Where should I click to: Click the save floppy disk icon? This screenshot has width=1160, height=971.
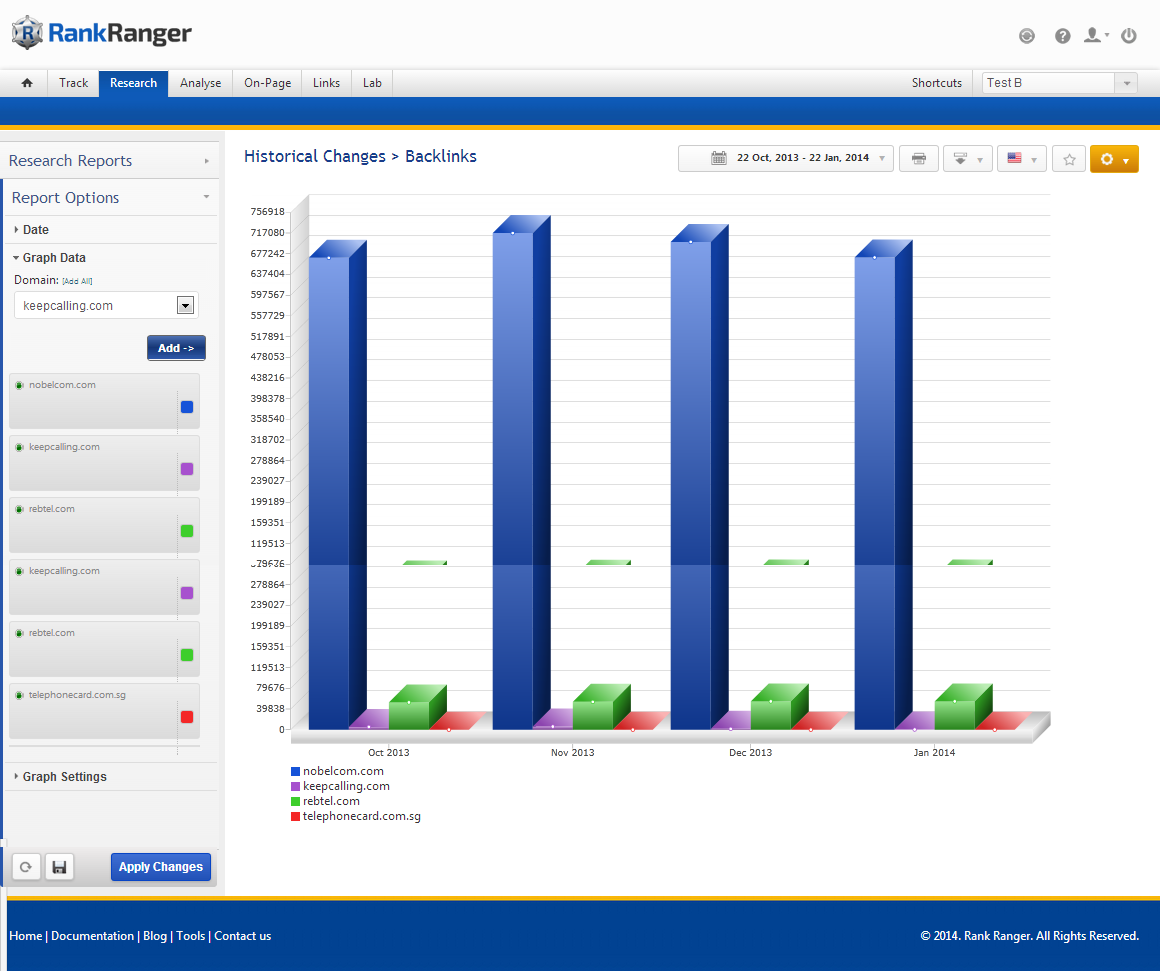coord(59,867)
